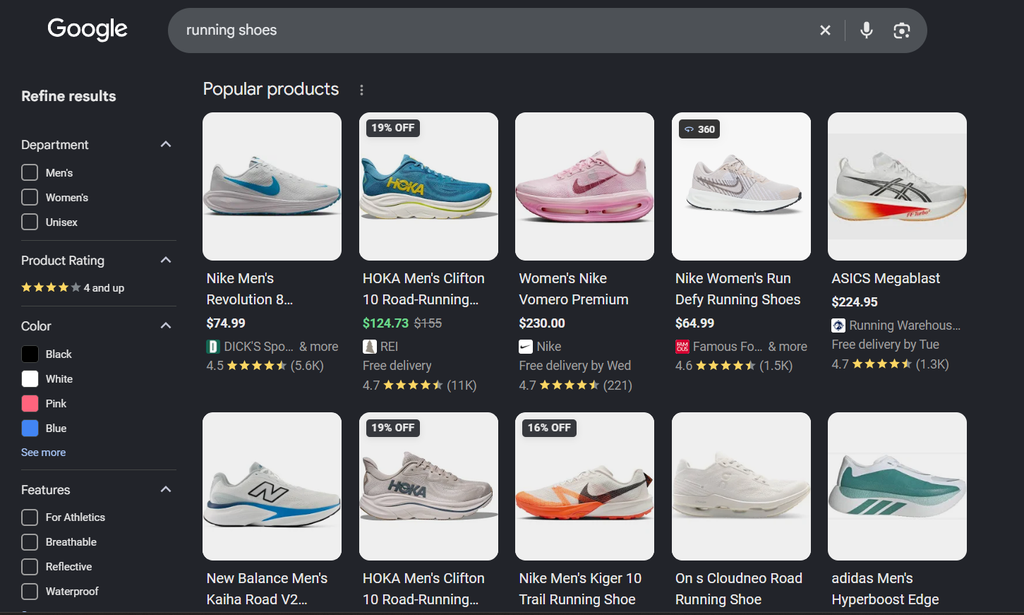This screenshot has height=615, width=1024.
Task: Click the DICK'S Sporting Goods store icon
Action: (x=212, y=347)
